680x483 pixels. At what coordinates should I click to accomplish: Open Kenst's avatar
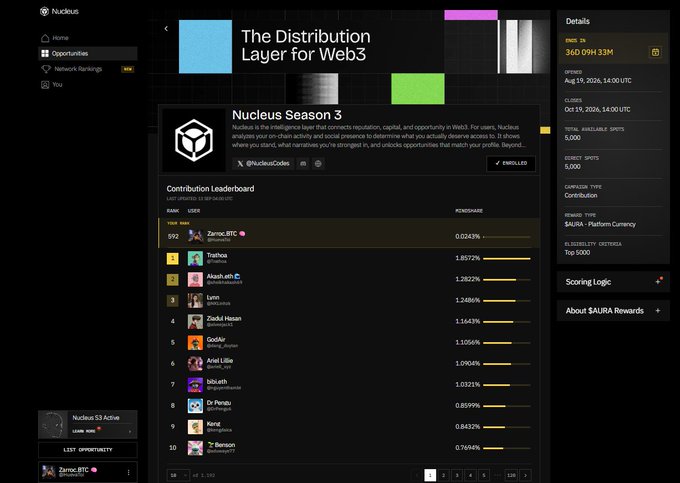click(195, 427)
